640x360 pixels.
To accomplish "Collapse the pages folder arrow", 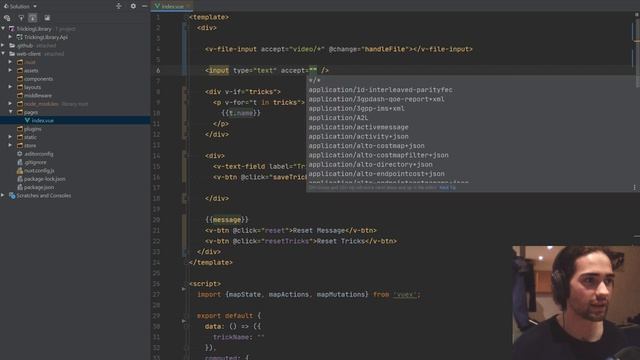I will [x=11, y=112].
